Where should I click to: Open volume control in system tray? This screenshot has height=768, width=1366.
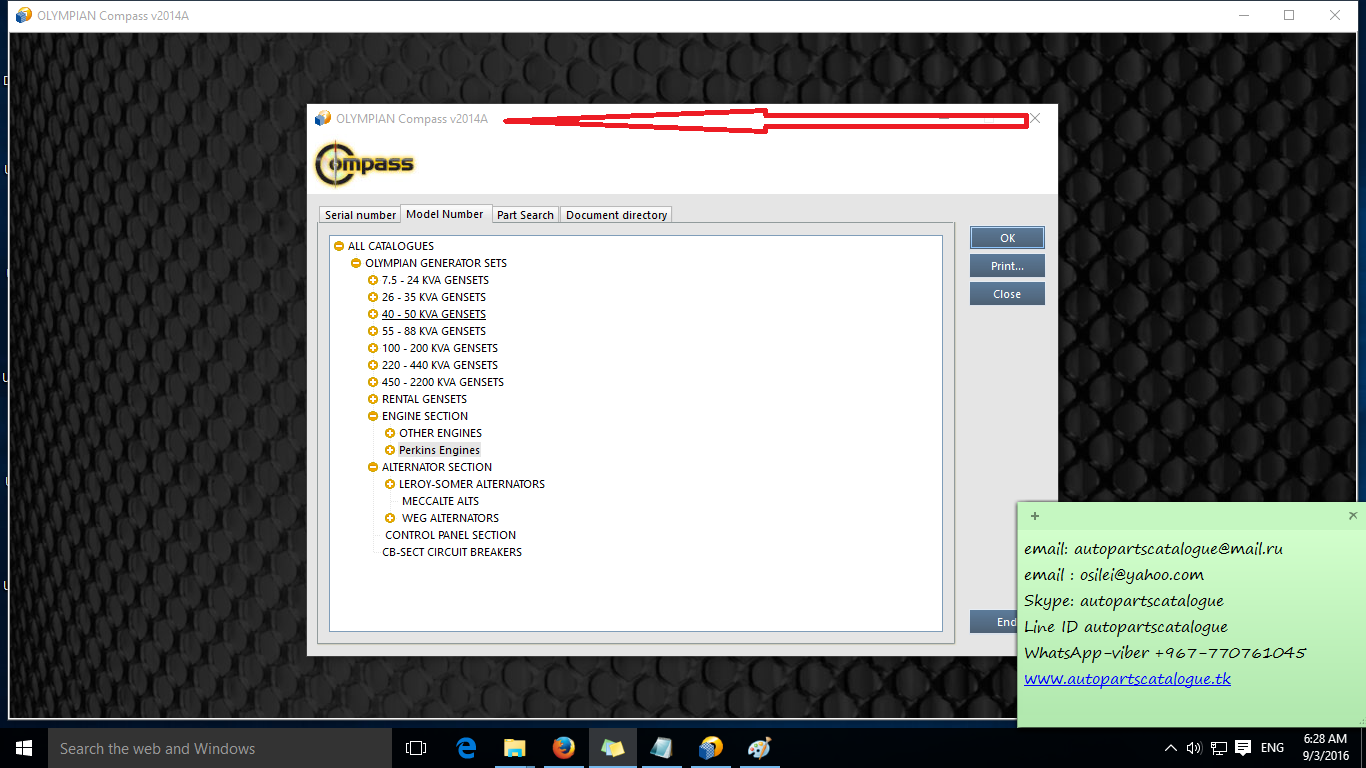[1194, 748]
